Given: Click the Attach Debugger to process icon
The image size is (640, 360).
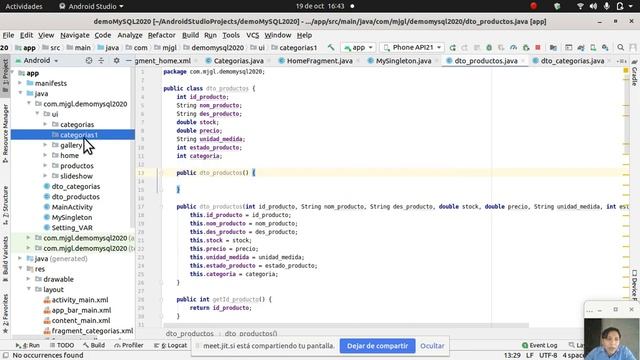Looking at the screenshot, I should click(526, 48).
